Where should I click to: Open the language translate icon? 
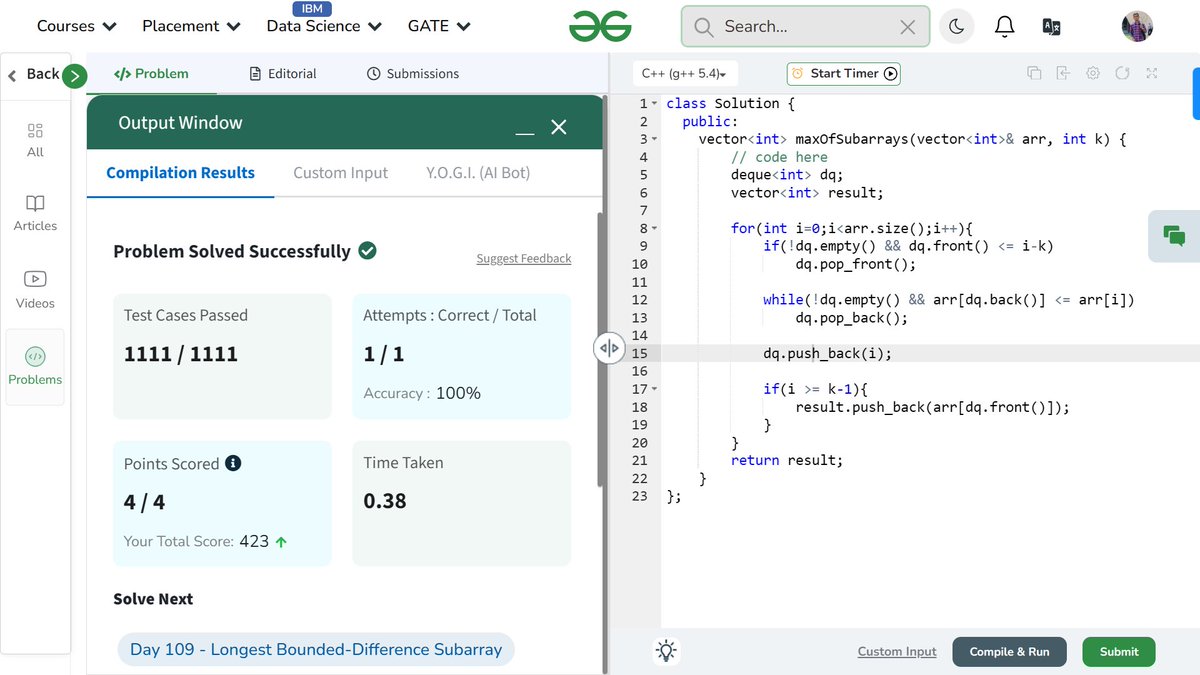click(1051, 27)
